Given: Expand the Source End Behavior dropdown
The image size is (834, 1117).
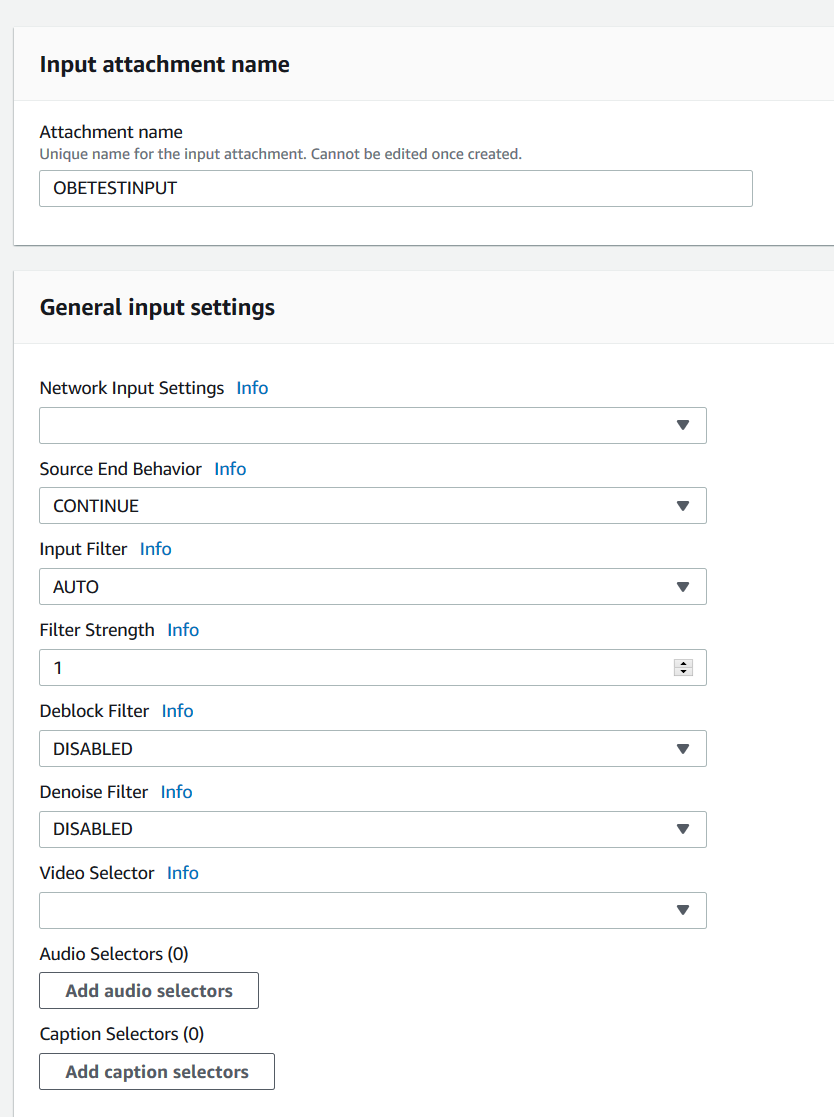Looking at the screenshot, I should coord(372,506).
